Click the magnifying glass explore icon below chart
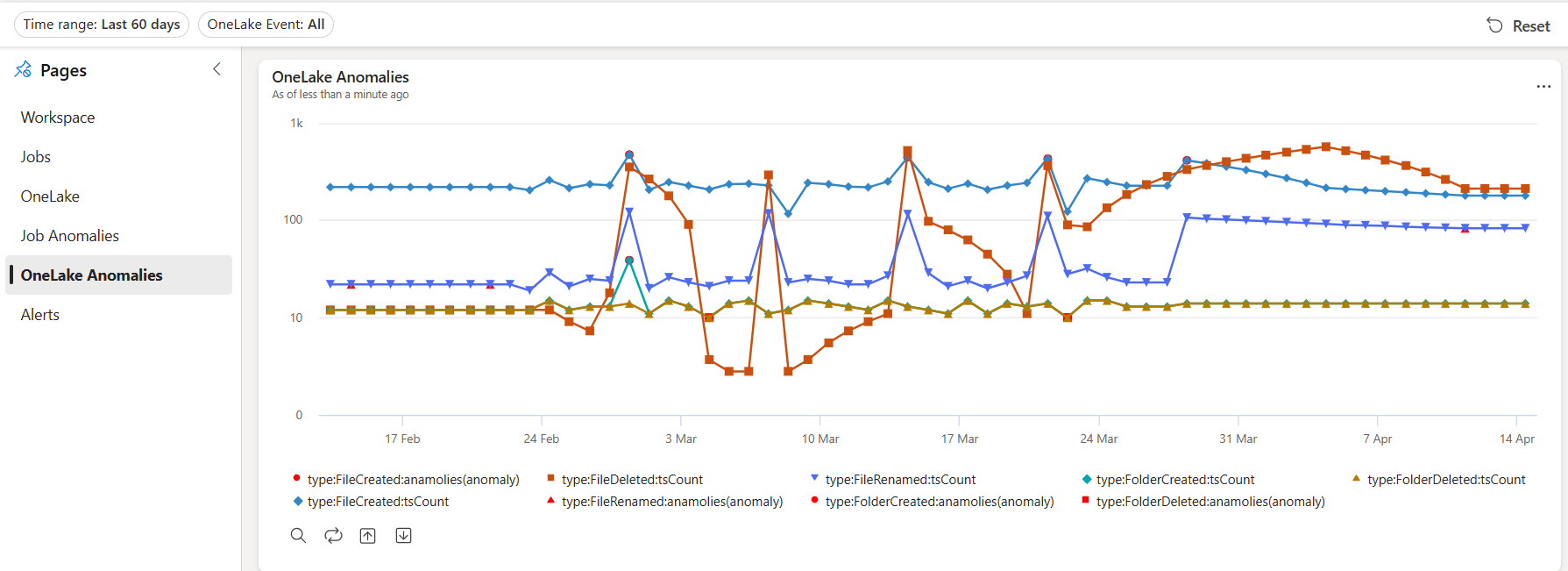 coord(298,536)
